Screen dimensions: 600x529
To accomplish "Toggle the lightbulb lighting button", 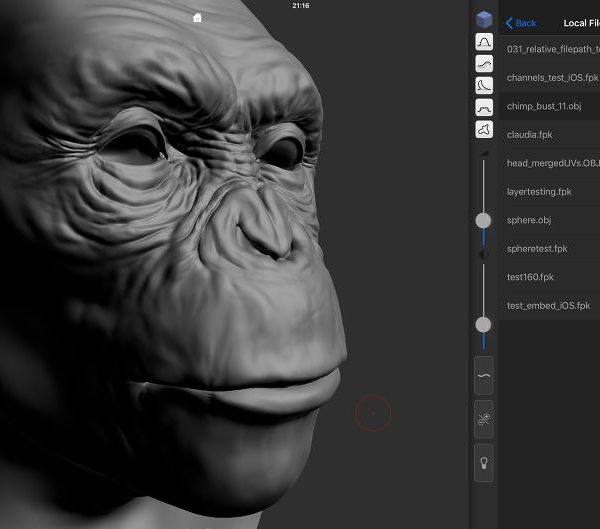I will pos(484,464).
